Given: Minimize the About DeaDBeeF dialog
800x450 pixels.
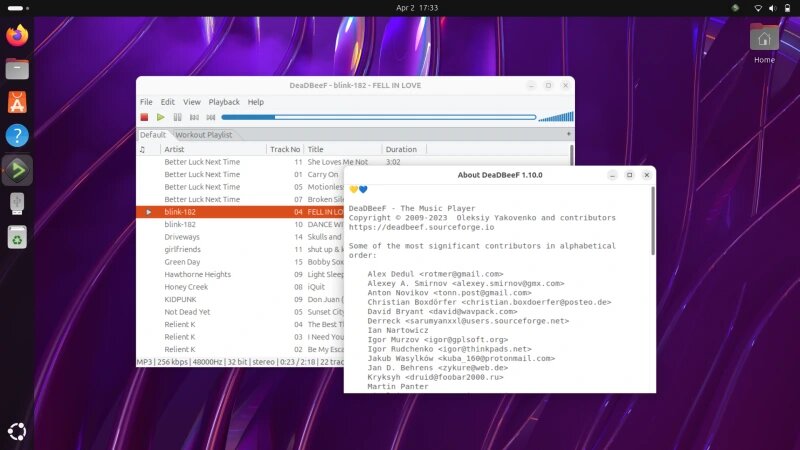Looking at the screenshot, I should point(612,175).
